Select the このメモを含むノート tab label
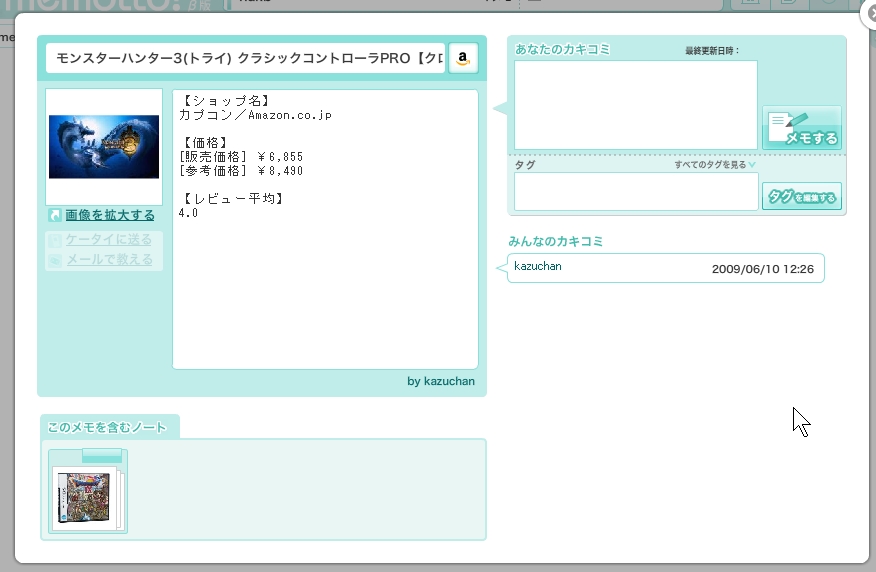Viewport: 876px width, 572px height. [x=107, y=427]
